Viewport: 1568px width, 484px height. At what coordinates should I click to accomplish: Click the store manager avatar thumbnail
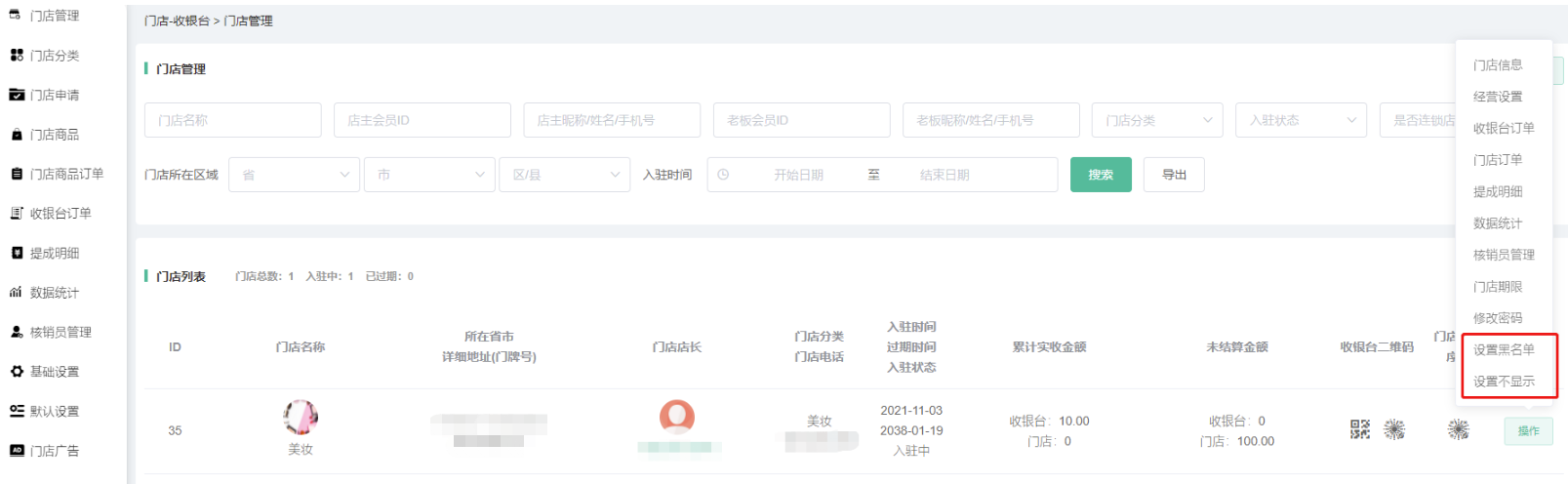[x=676, y=417]
